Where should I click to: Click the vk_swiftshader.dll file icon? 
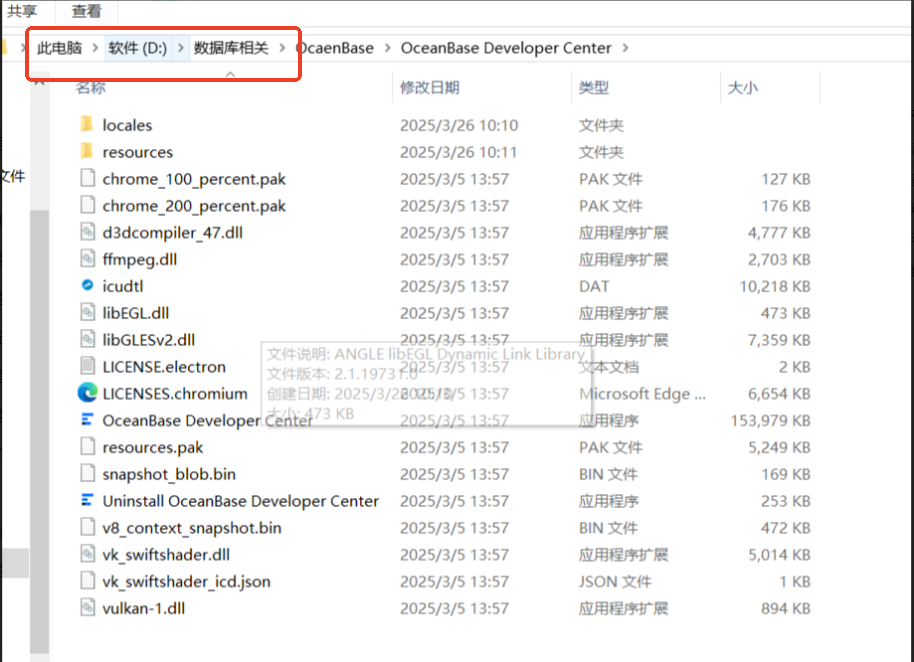87,553
